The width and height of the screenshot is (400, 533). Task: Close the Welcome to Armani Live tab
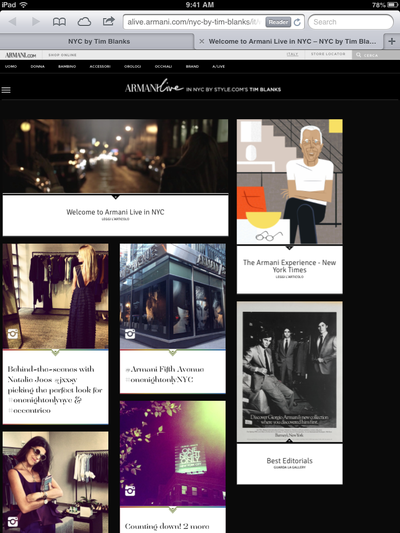(202, 41)
